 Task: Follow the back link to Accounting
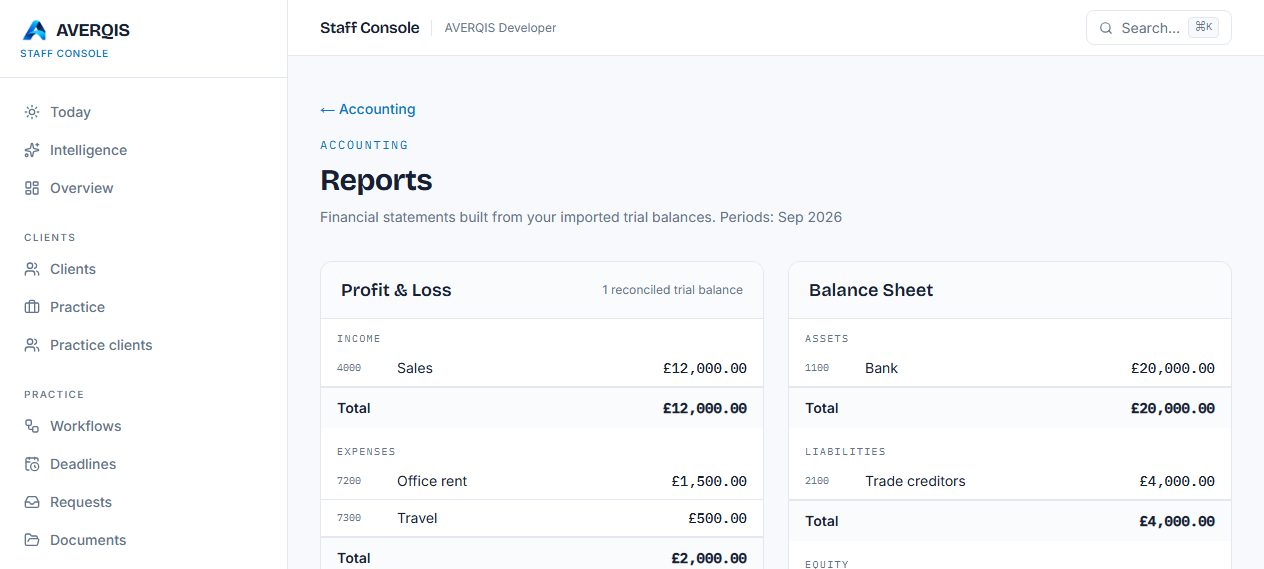[x=368, y=109]
